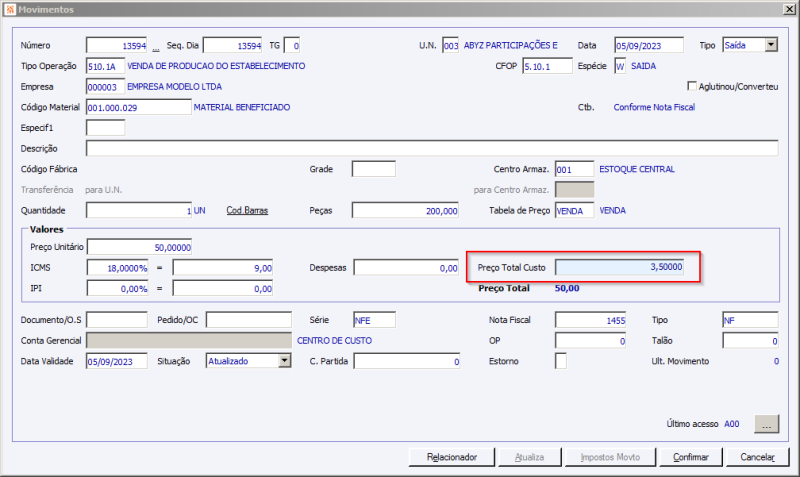The image size is (800, 477).
Task: Click the EMPRESA MODELO LTDA text
Action: [174, 87]
